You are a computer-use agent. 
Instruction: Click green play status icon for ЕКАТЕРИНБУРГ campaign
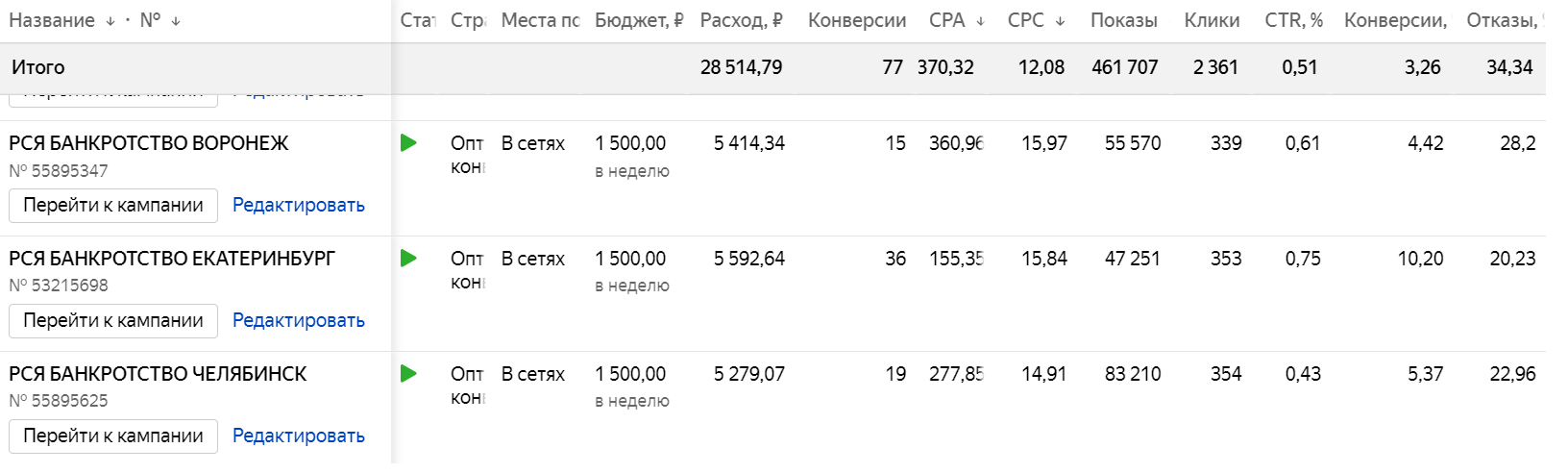(408, 259)
